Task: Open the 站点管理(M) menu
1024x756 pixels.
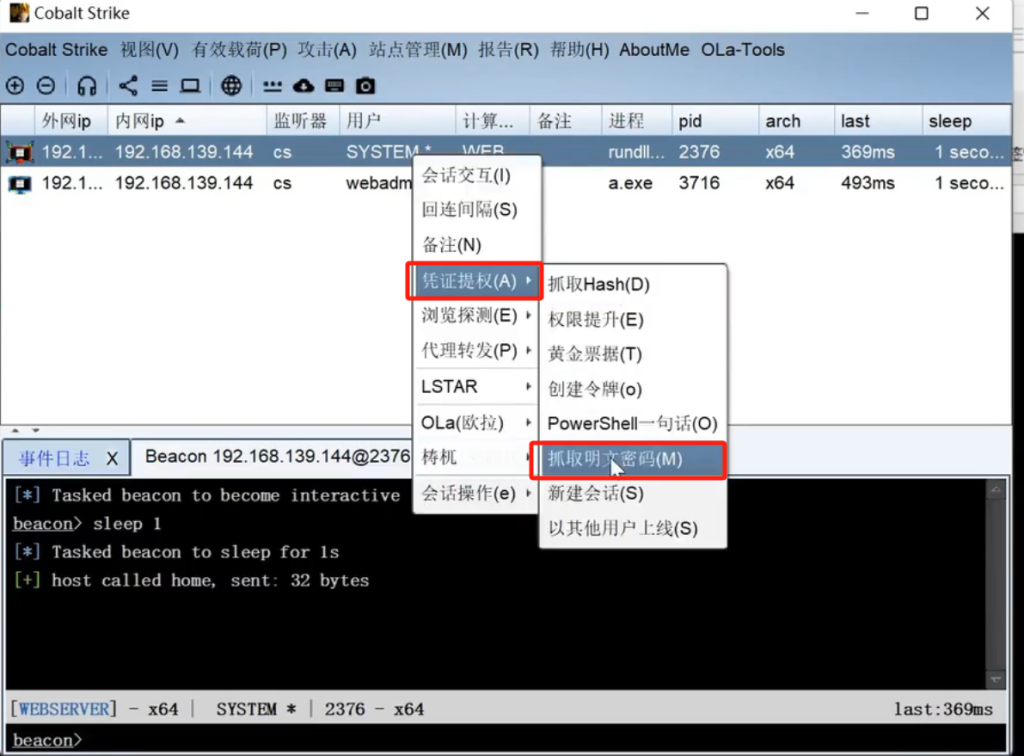Action: pos(418,50)
